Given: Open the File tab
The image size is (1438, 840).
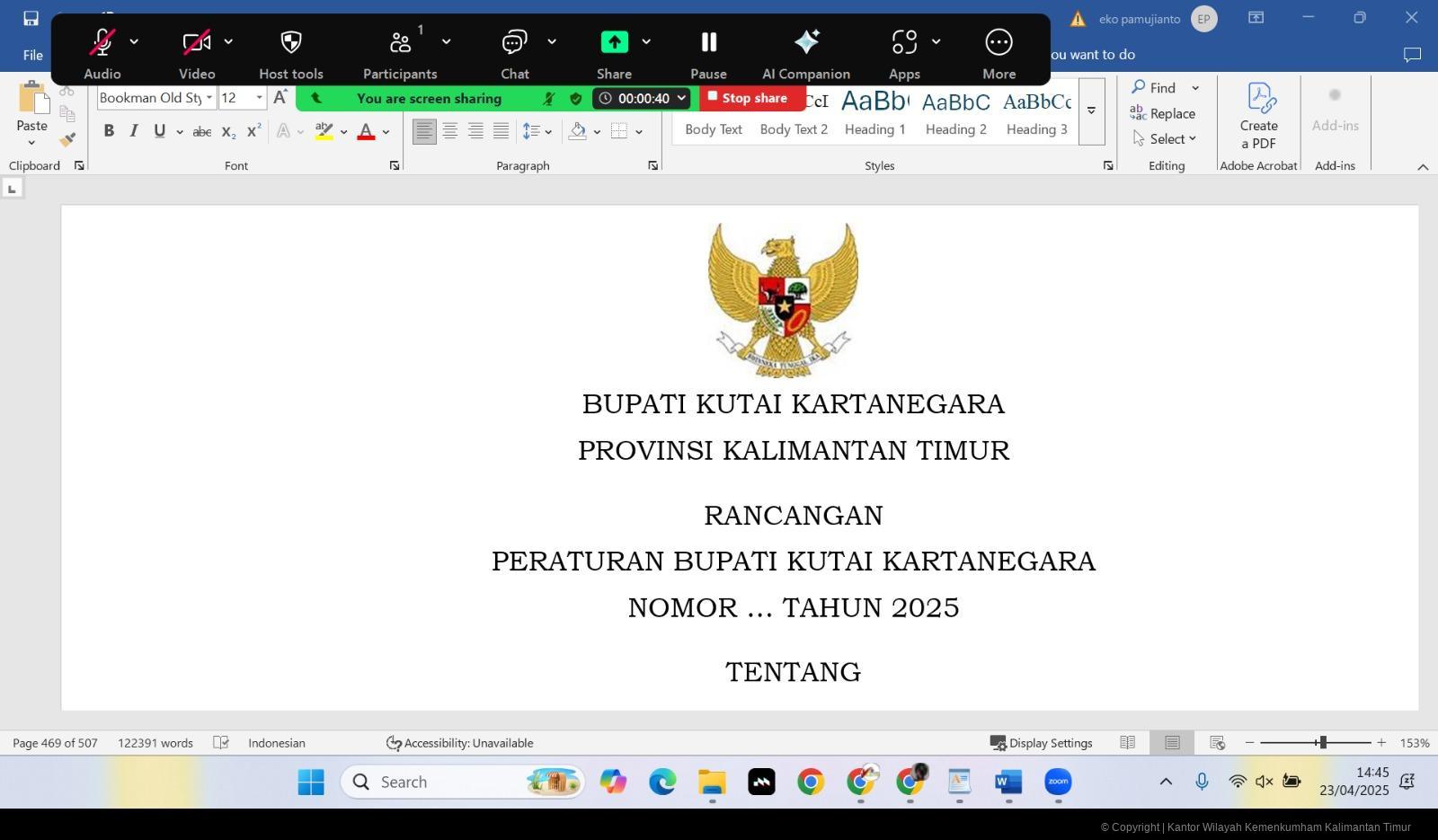Looking at the screenshot, I should tap(33, 55).
